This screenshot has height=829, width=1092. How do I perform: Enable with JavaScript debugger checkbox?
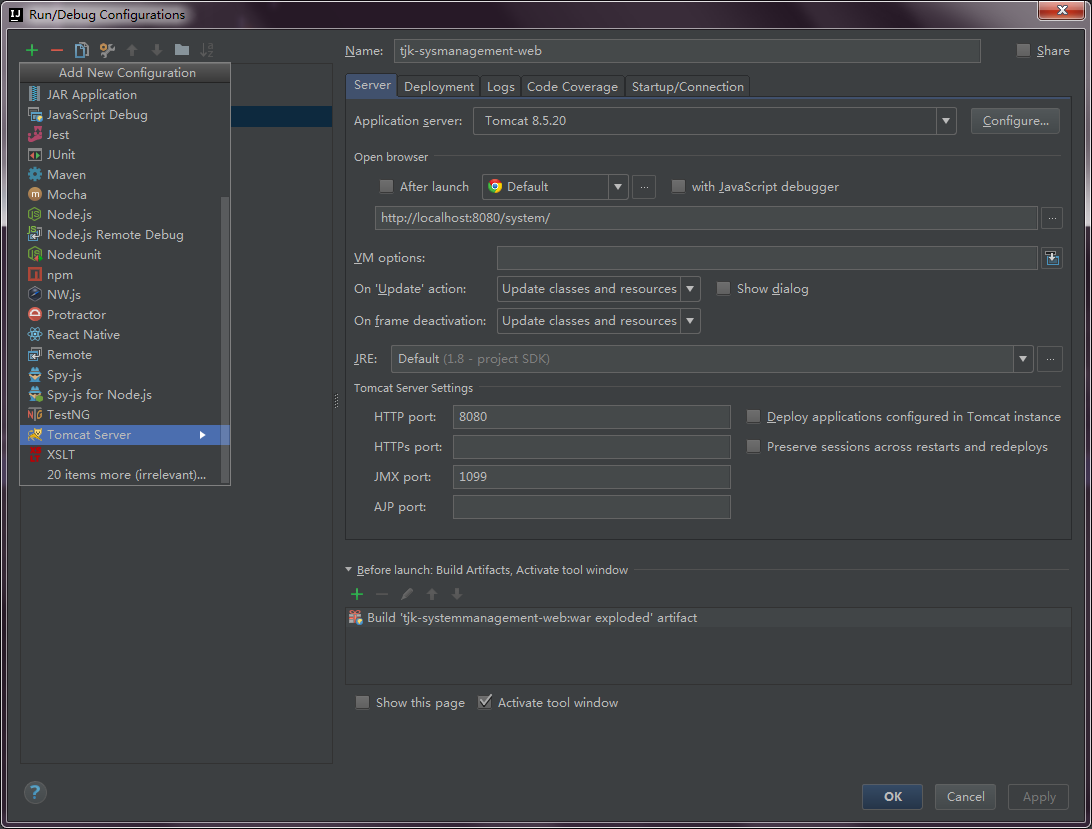click(x=678, y=186)
